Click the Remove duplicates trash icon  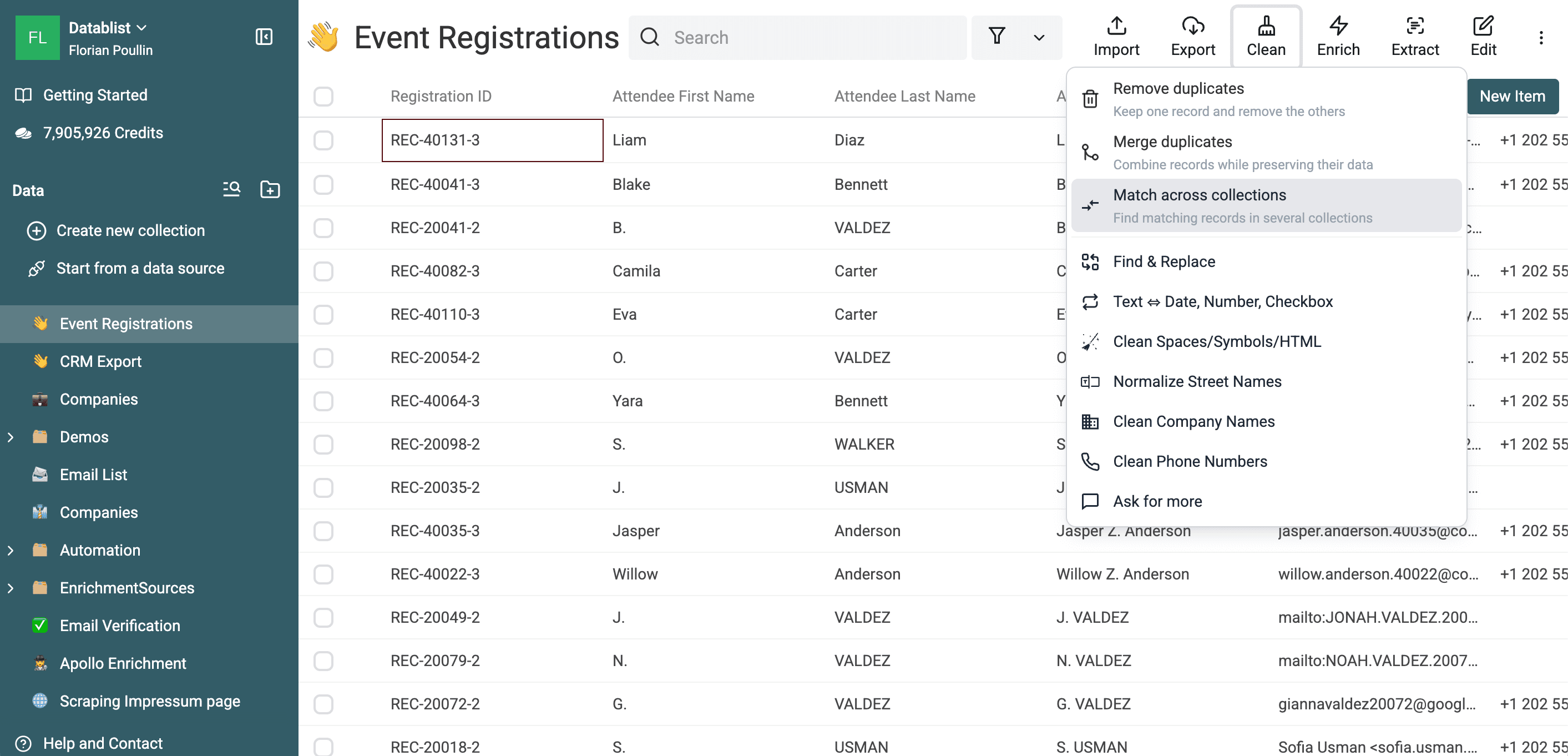[x=1090, y=99]
